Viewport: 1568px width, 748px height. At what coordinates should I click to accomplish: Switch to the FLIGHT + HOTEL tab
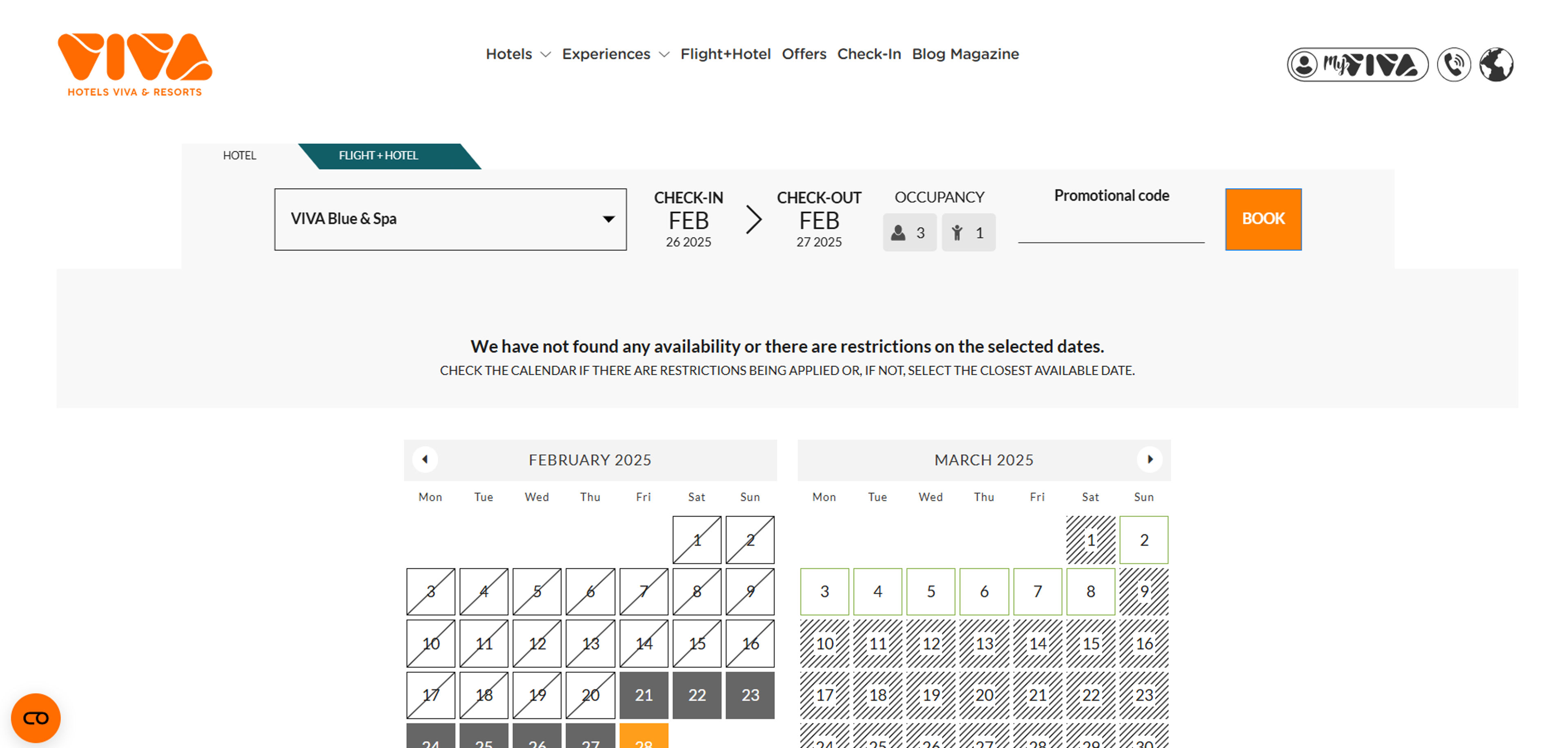(x=379, y=156)
